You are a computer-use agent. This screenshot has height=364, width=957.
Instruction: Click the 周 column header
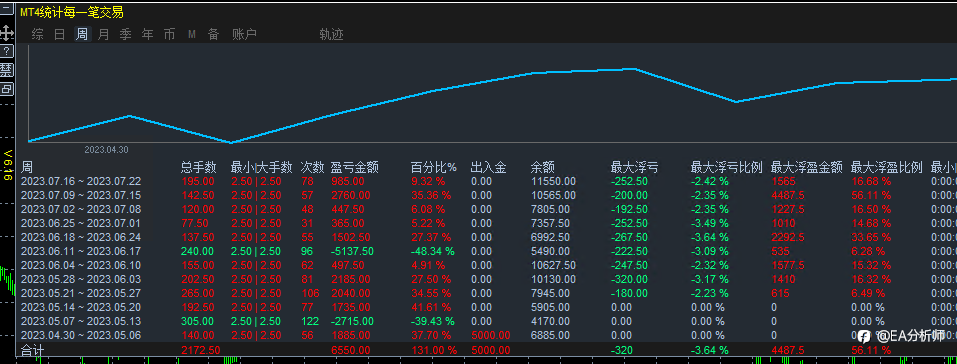click(26, 167)
